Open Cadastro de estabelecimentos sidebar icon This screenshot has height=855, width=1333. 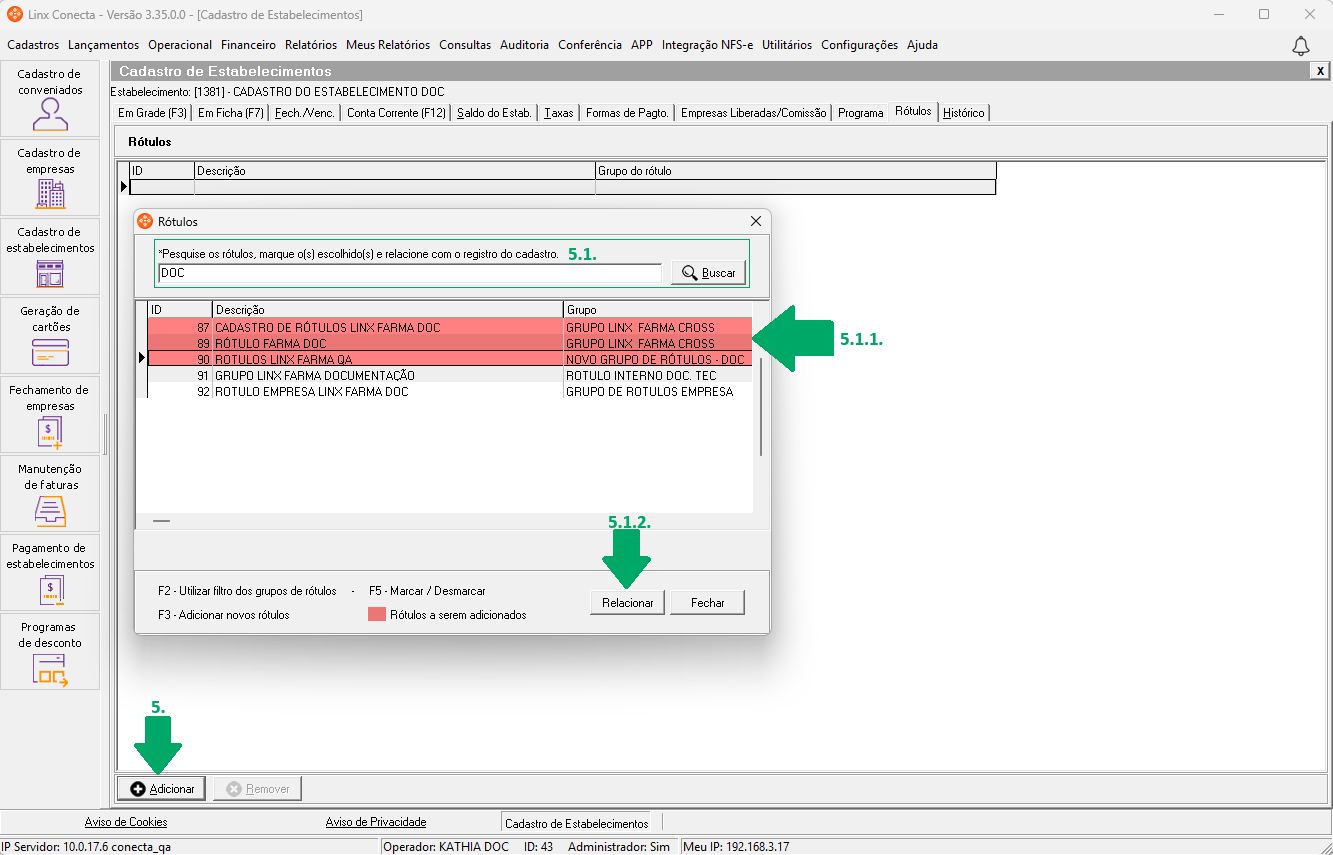point(50,257)
